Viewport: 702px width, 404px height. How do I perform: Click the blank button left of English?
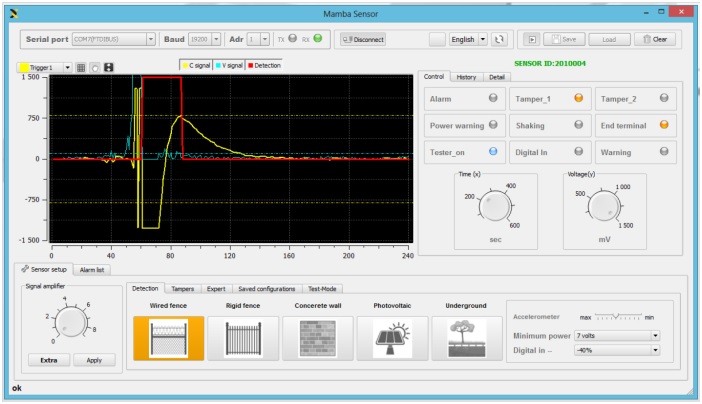[437, 39]
